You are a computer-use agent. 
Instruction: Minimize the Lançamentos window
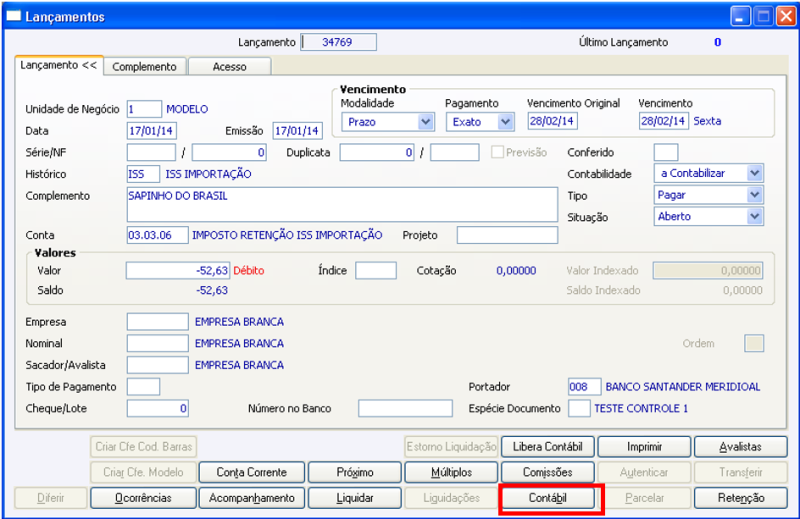(x=740, y=16)
